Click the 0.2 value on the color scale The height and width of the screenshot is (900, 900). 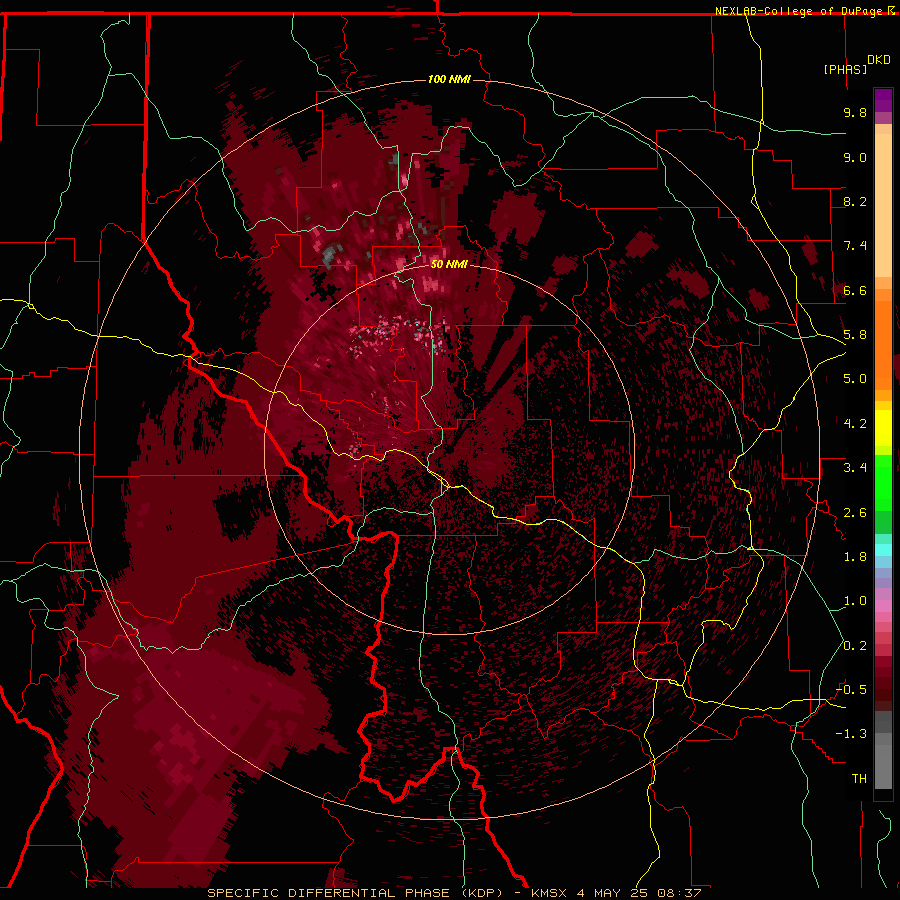click(855, 646)
